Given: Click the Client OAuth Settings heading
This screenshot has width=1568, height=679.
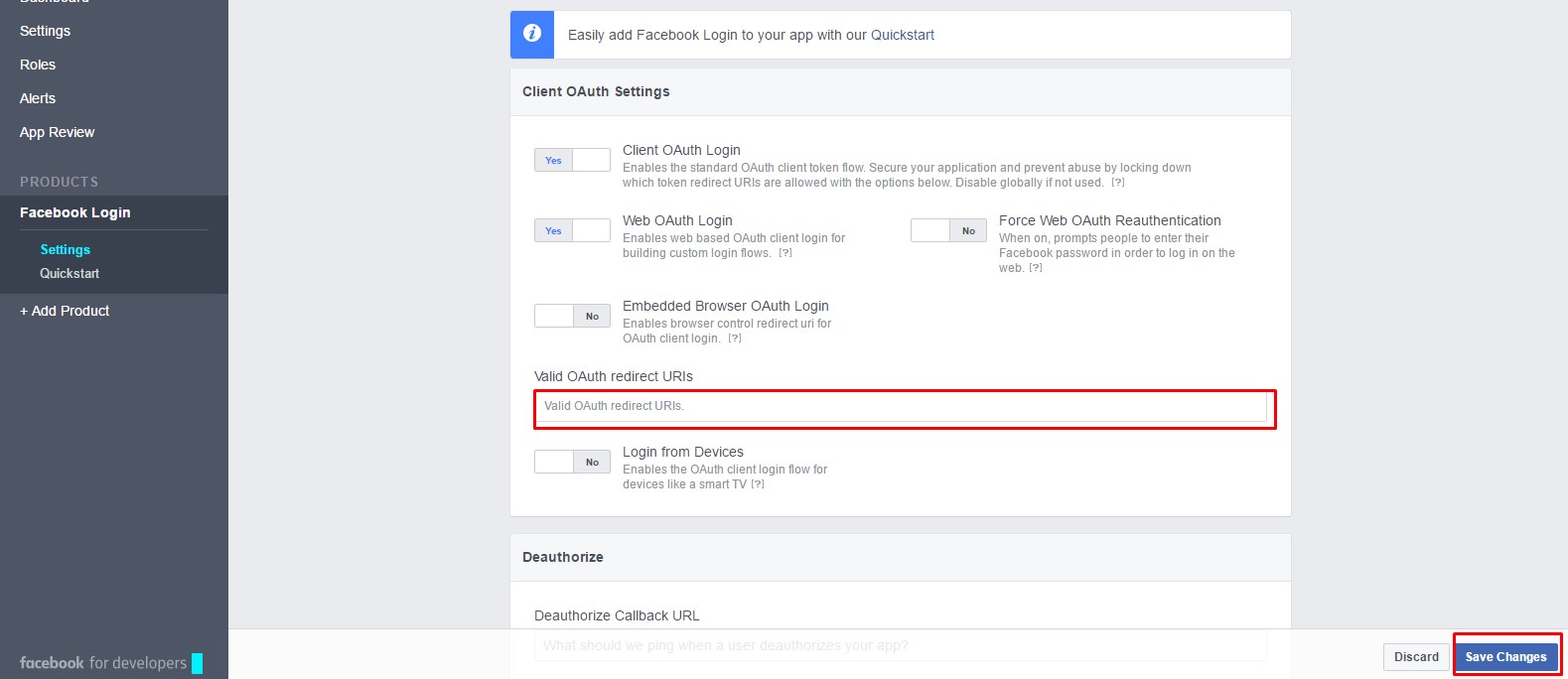Looking at the screenshot, I should 596,91.
